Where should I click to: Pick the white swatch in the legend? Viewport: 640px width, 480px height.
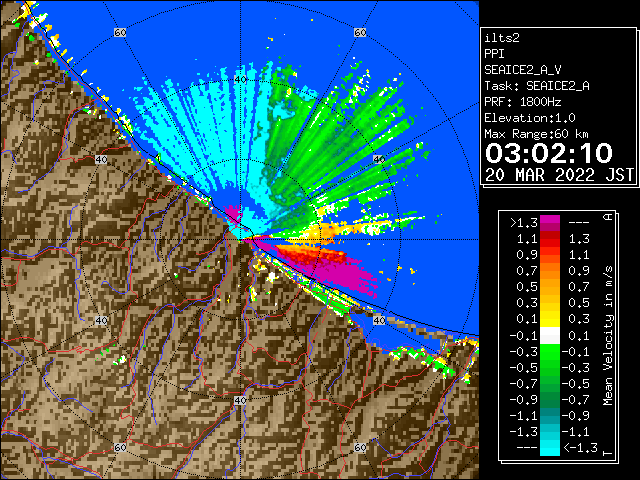click(x=550, y=336)
